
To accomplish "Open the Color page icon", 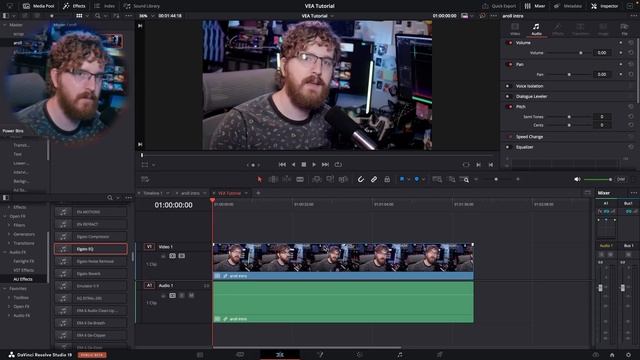I will click(360, 355).
